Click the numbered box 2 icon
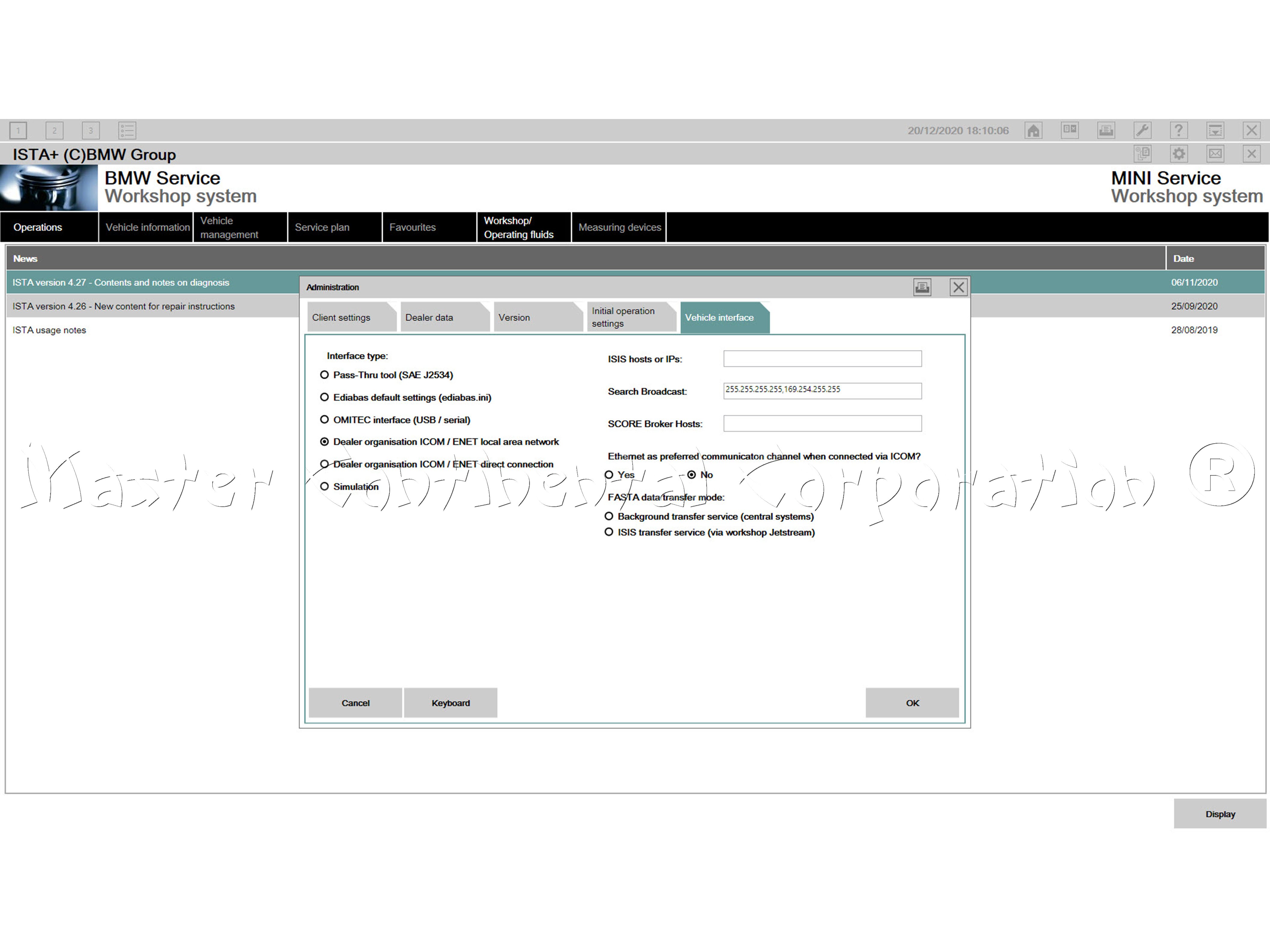Image resolution: width=1270 pixels, height=952 pixels. click(x=54, y=130)
